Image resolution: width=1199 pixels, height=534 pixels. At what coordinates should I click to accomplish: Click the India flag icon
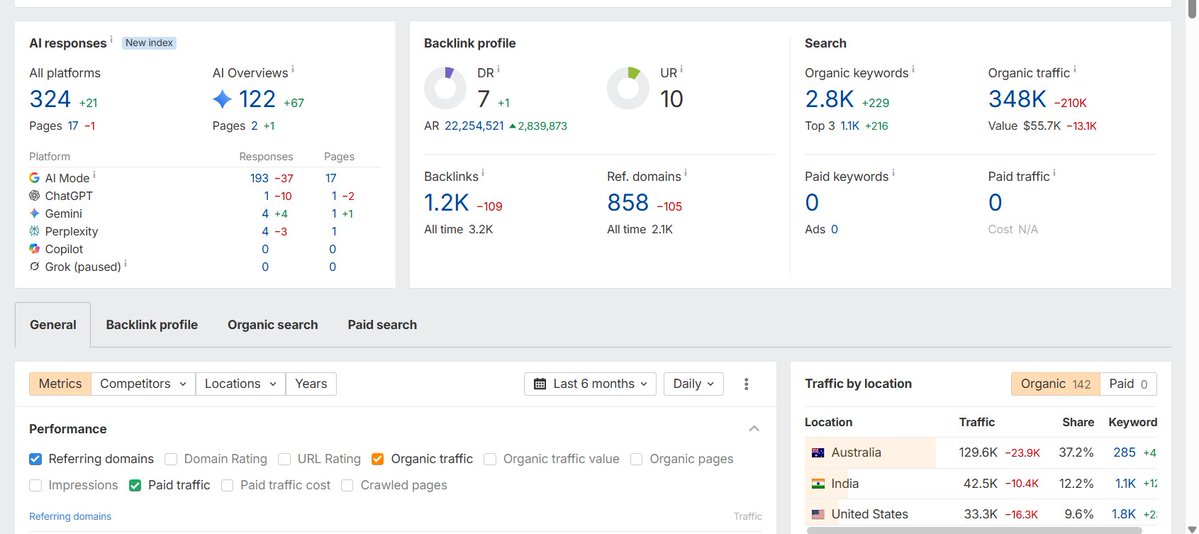point(818,484)
